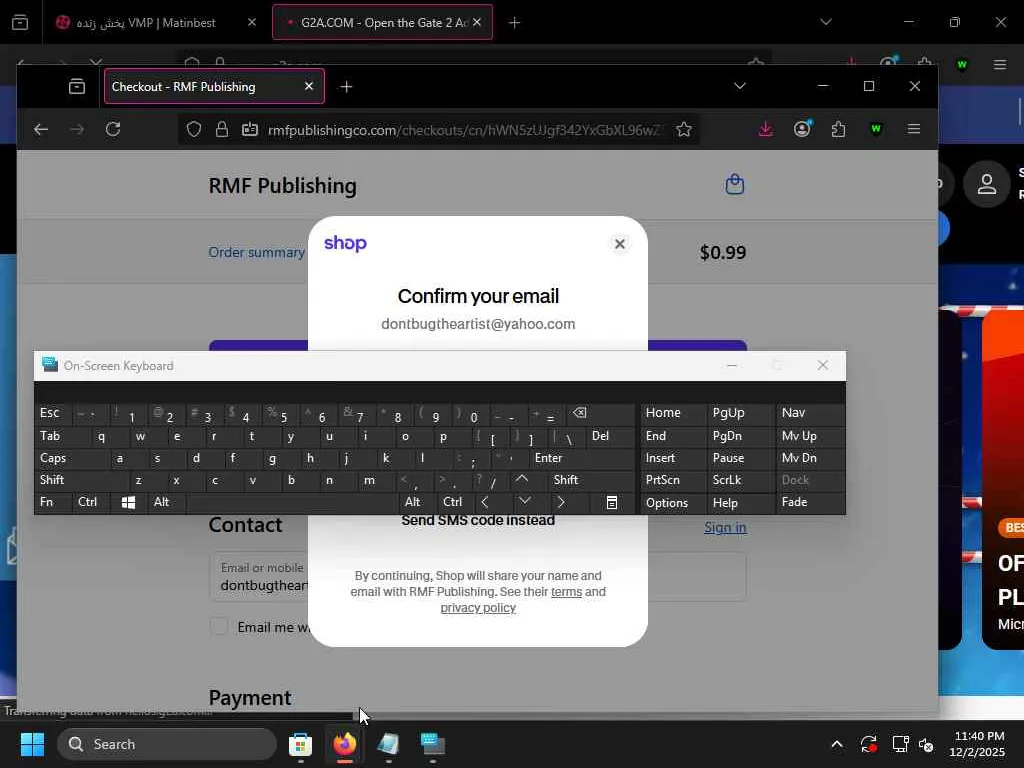Tick the Email me checkbox under contact
The image size is (1024, 768).
(219, 626)
